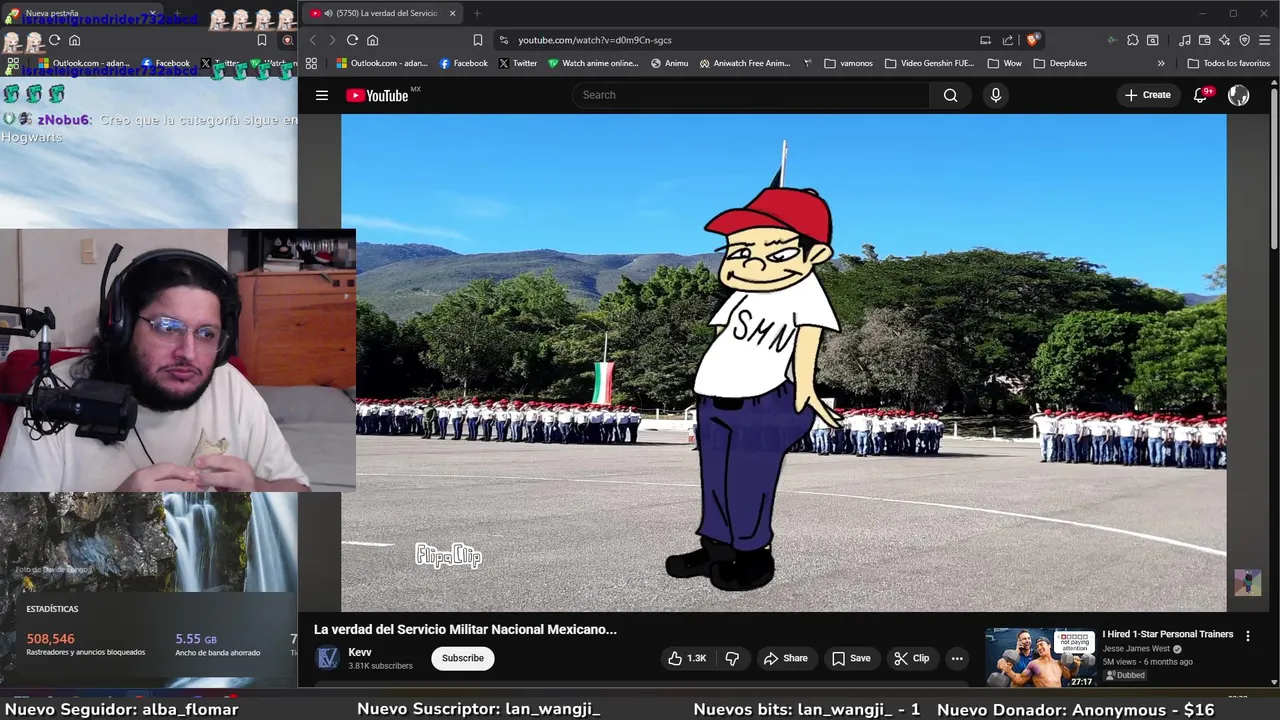
Task: Open the extensions puzzle icon
Action: (1132, 40)
